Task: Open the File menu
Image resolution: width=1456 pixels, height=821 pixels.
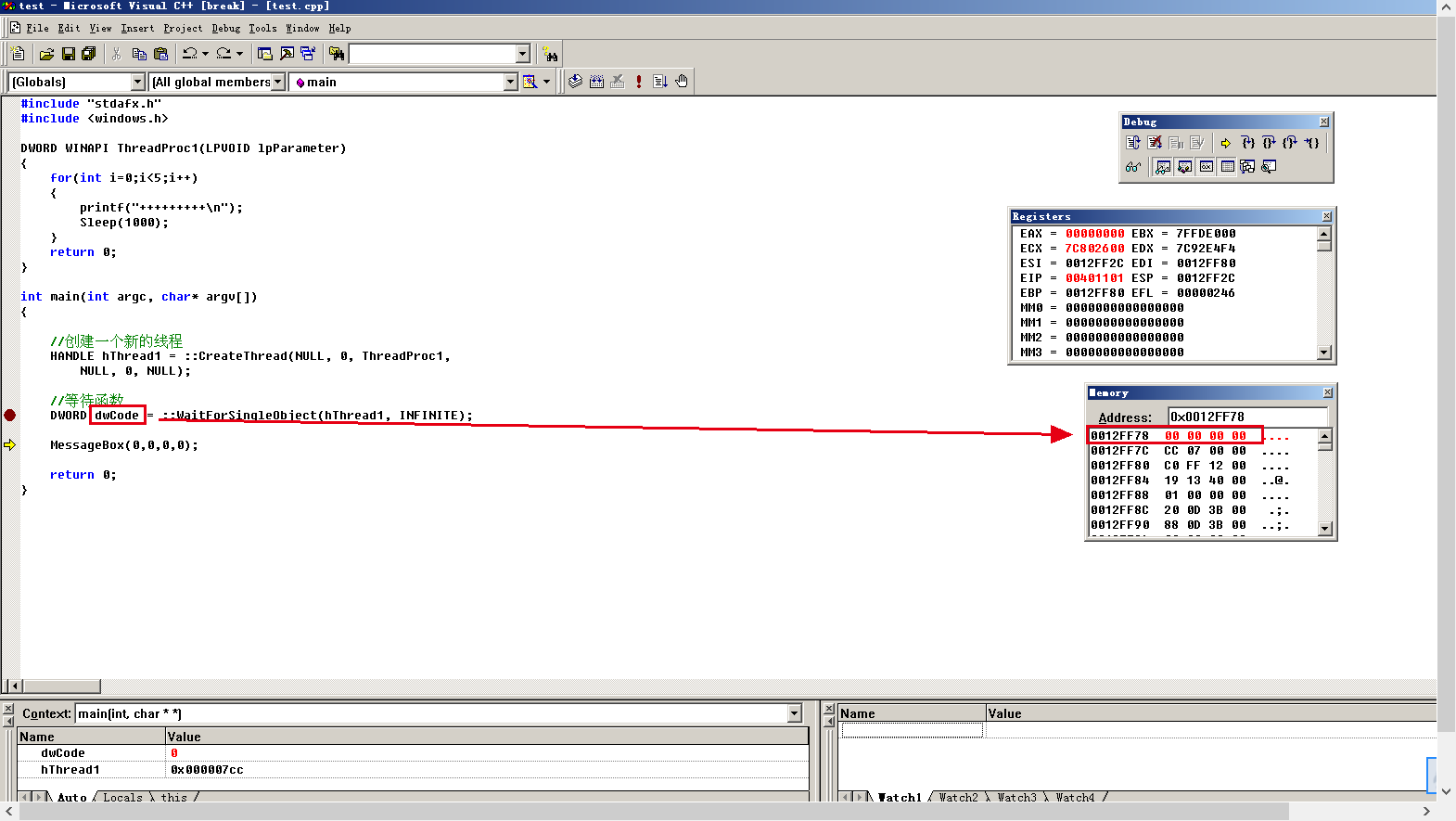Action: point(37,28)
